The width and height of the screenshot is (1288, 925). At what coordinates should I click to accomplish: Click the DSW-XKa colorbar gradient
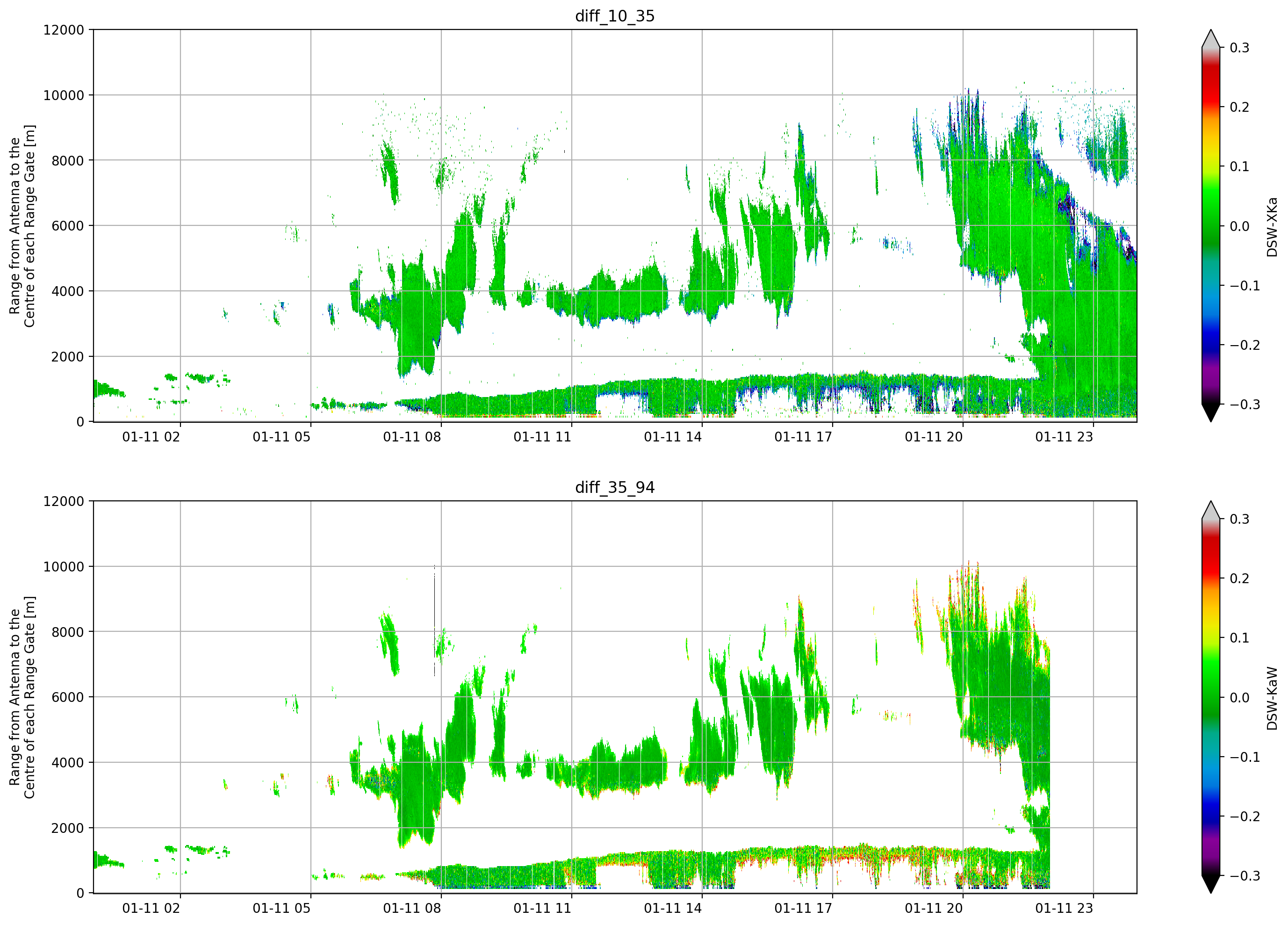1211,225
